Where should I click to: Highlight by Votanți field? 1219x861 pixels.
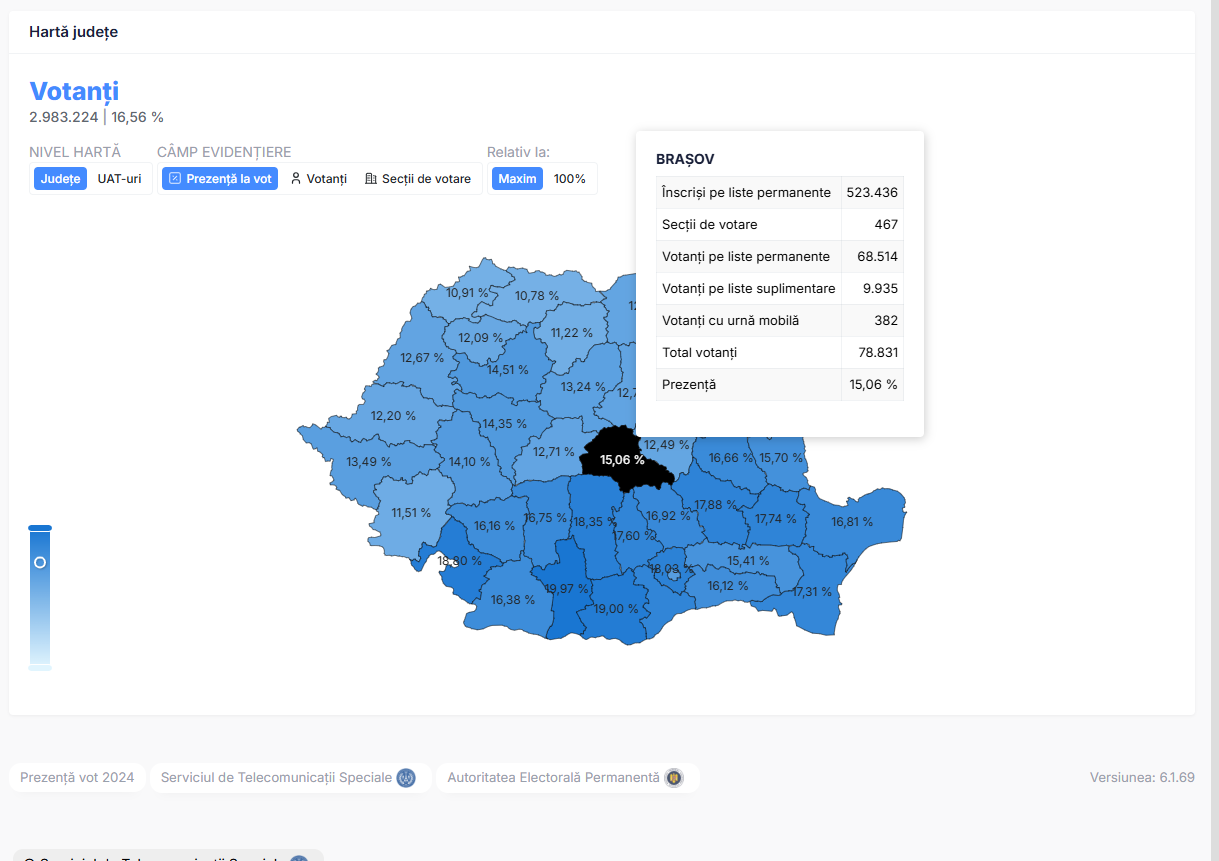[318, 179]
